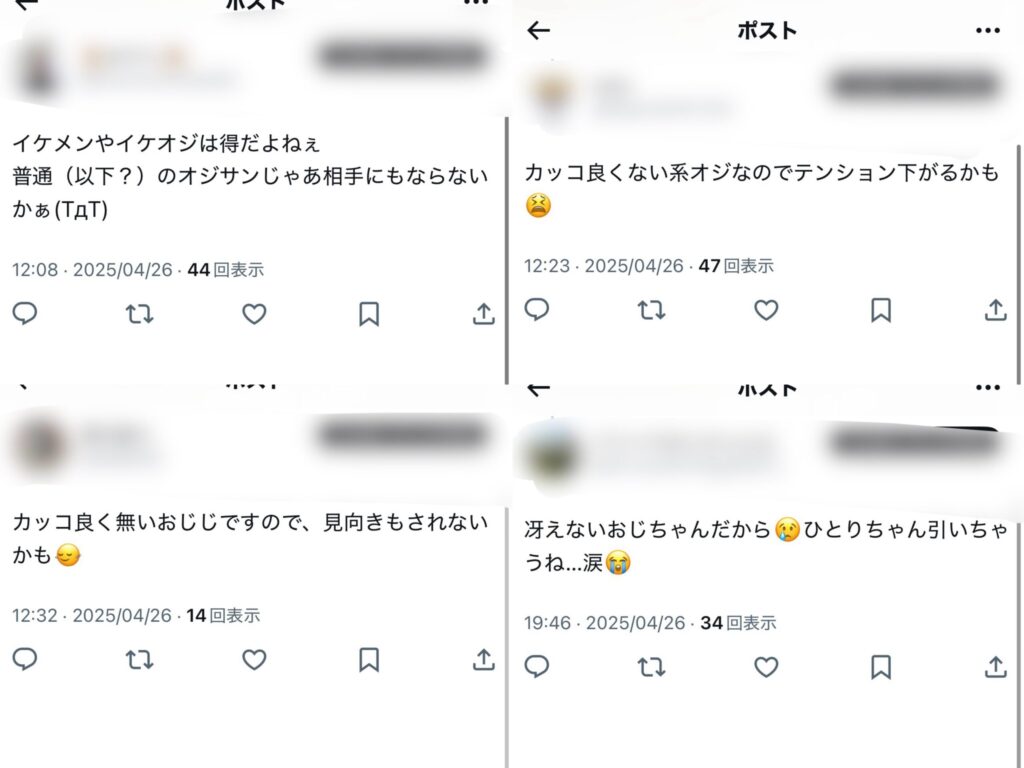Repost the post with 14 views
This screenshot has width=1024, height=768.
(x=139, y=660)
